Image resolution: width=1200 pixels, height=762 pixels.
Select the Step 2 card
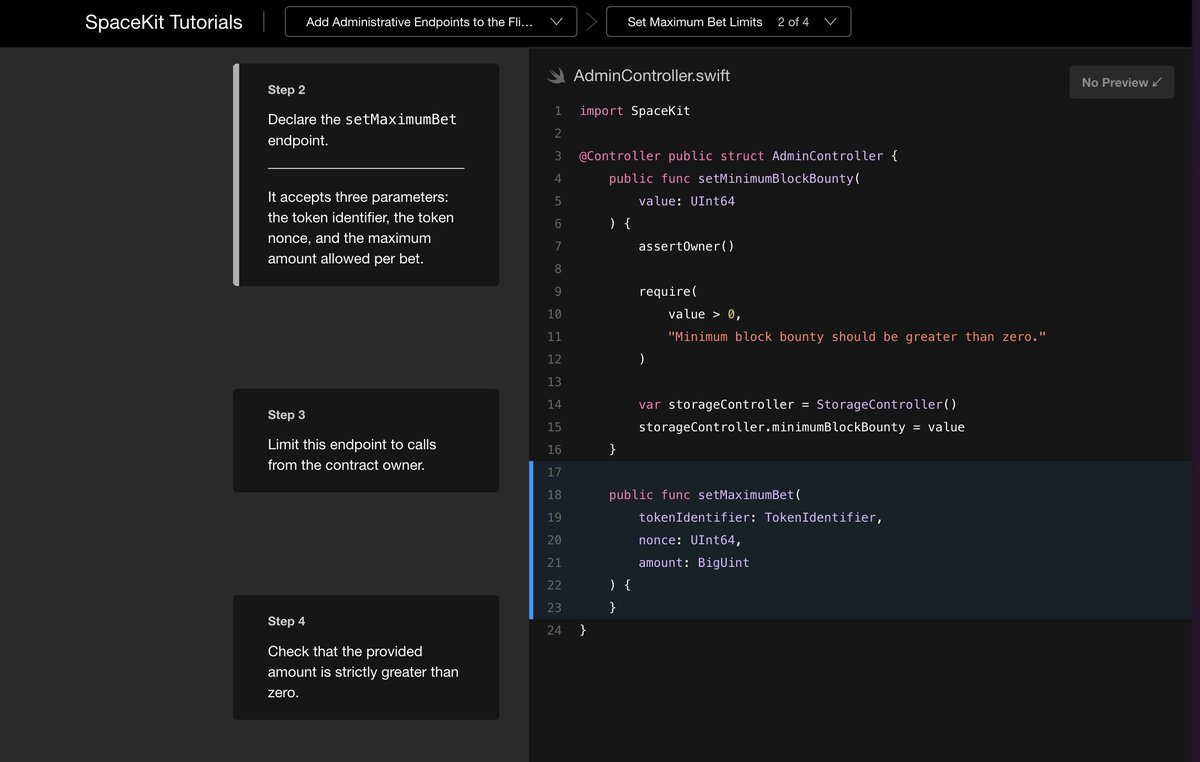(x=366, y=175)
